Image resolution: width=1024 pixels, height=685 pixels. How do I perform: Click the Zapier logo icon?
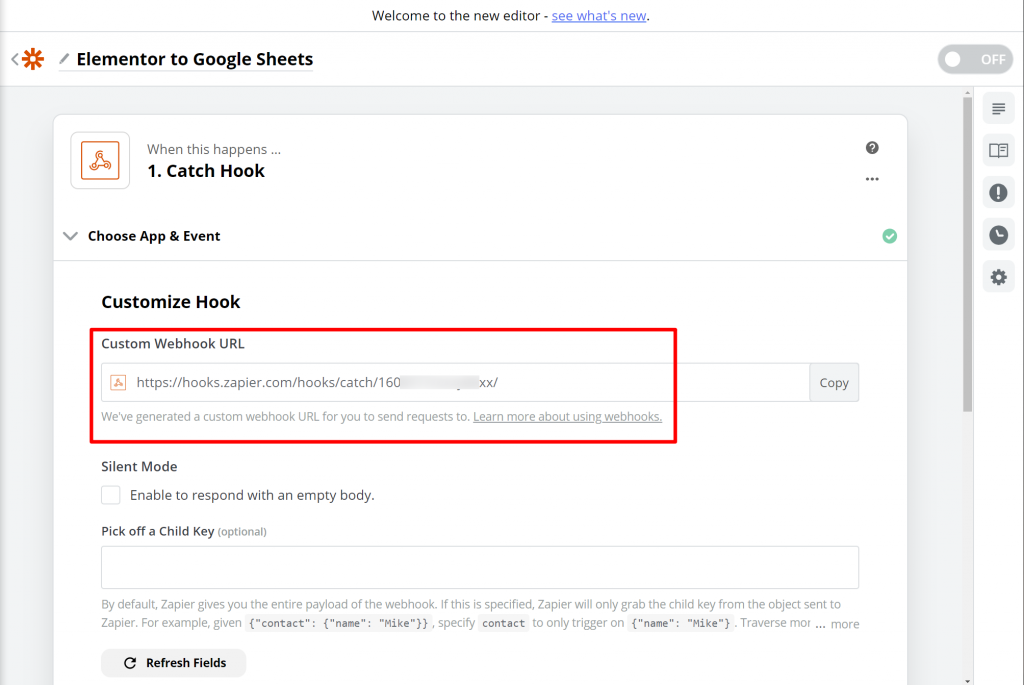(33, 60)
